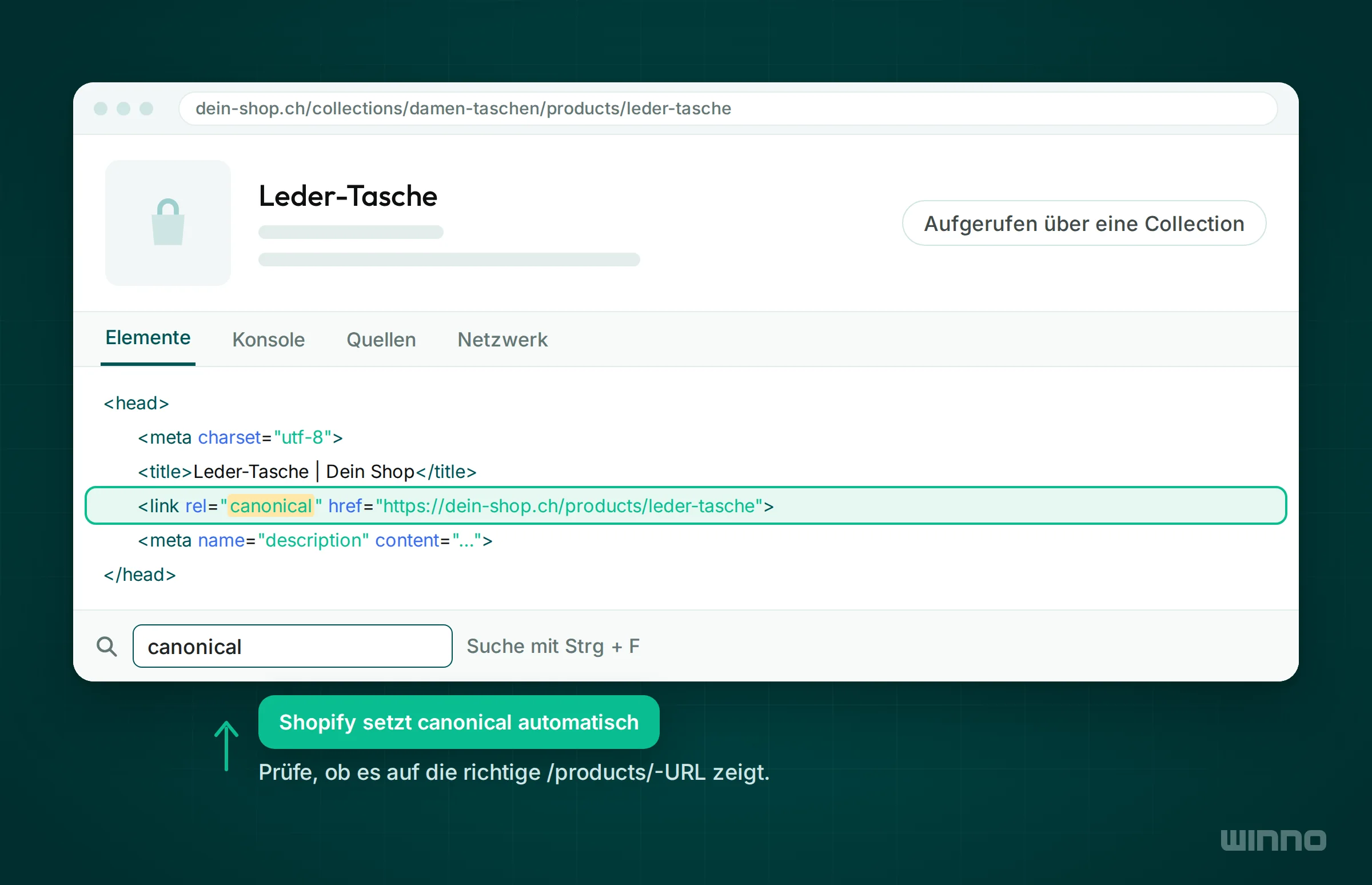The height and width of the screenshot is (885, 1372).
Task: Select the title Leder-Tasche code line
Action: (x=307, y=472)
